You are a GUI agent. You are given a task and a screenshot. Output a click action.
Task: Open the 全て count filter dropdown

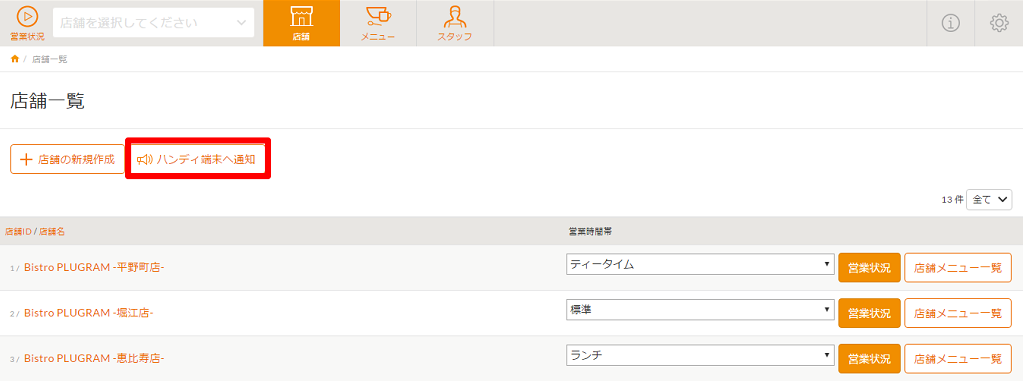click(989, 200)
